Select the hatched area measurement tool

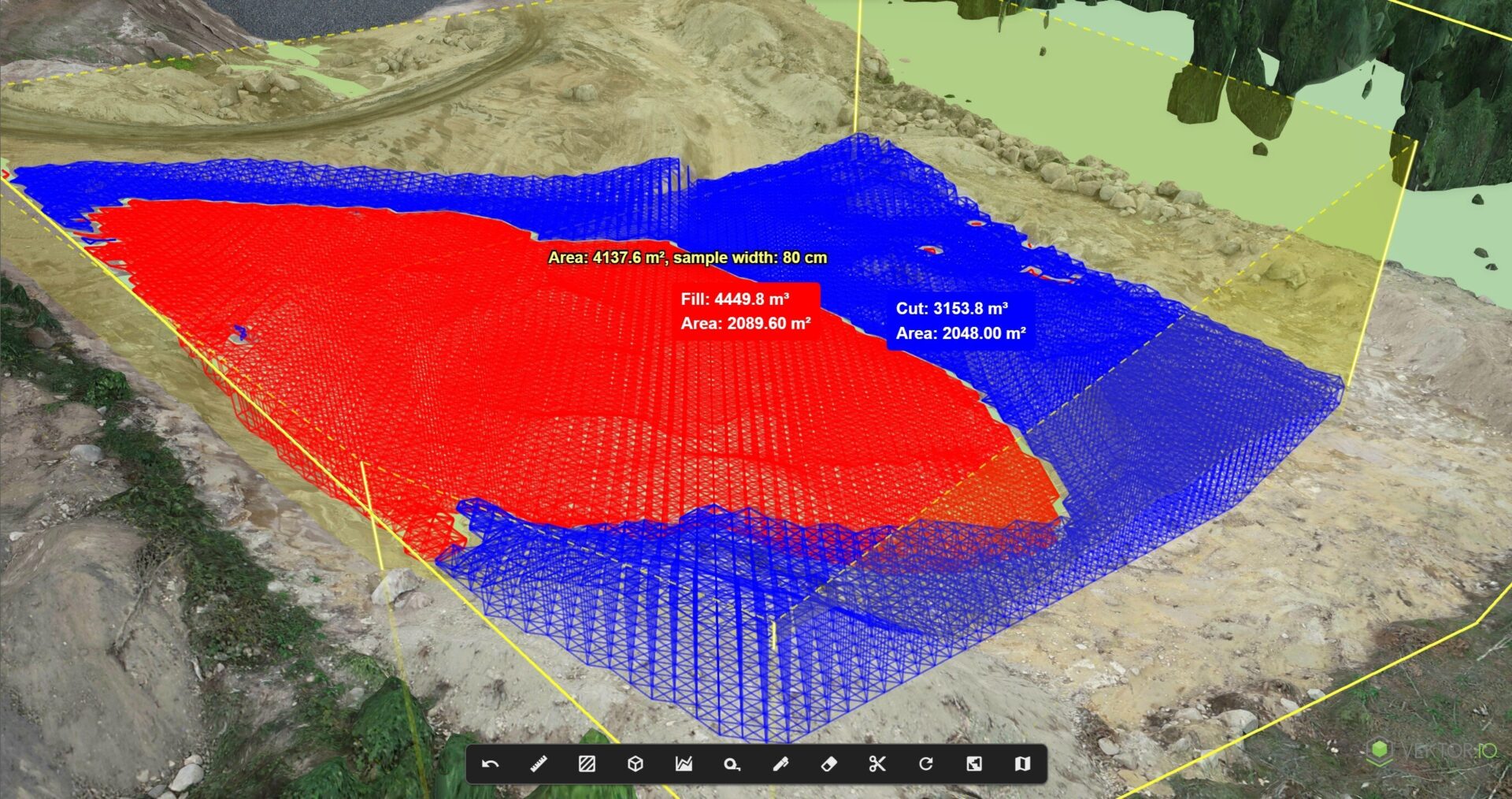[x=587, y=764]
